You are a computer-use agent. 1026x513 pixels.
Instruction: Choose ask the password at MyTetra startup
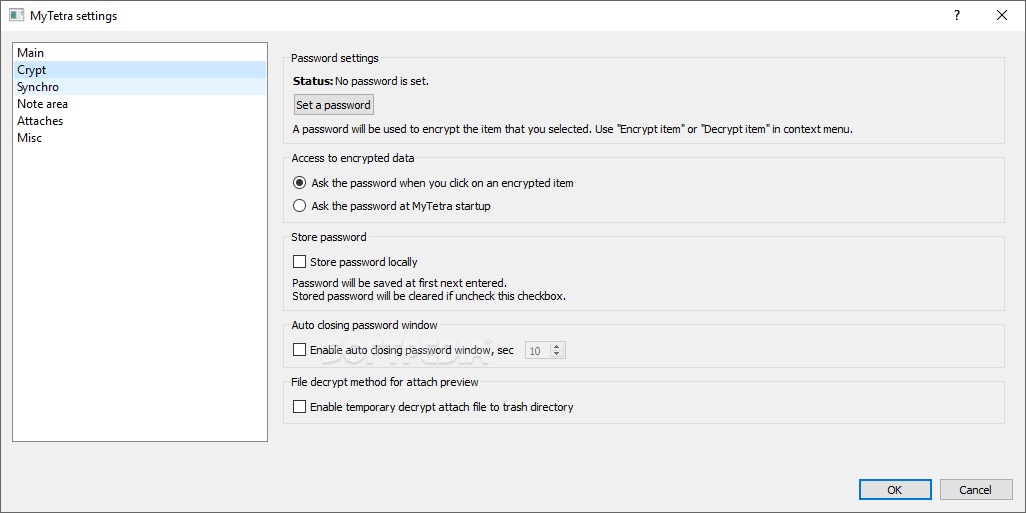[x=391, y=206]
